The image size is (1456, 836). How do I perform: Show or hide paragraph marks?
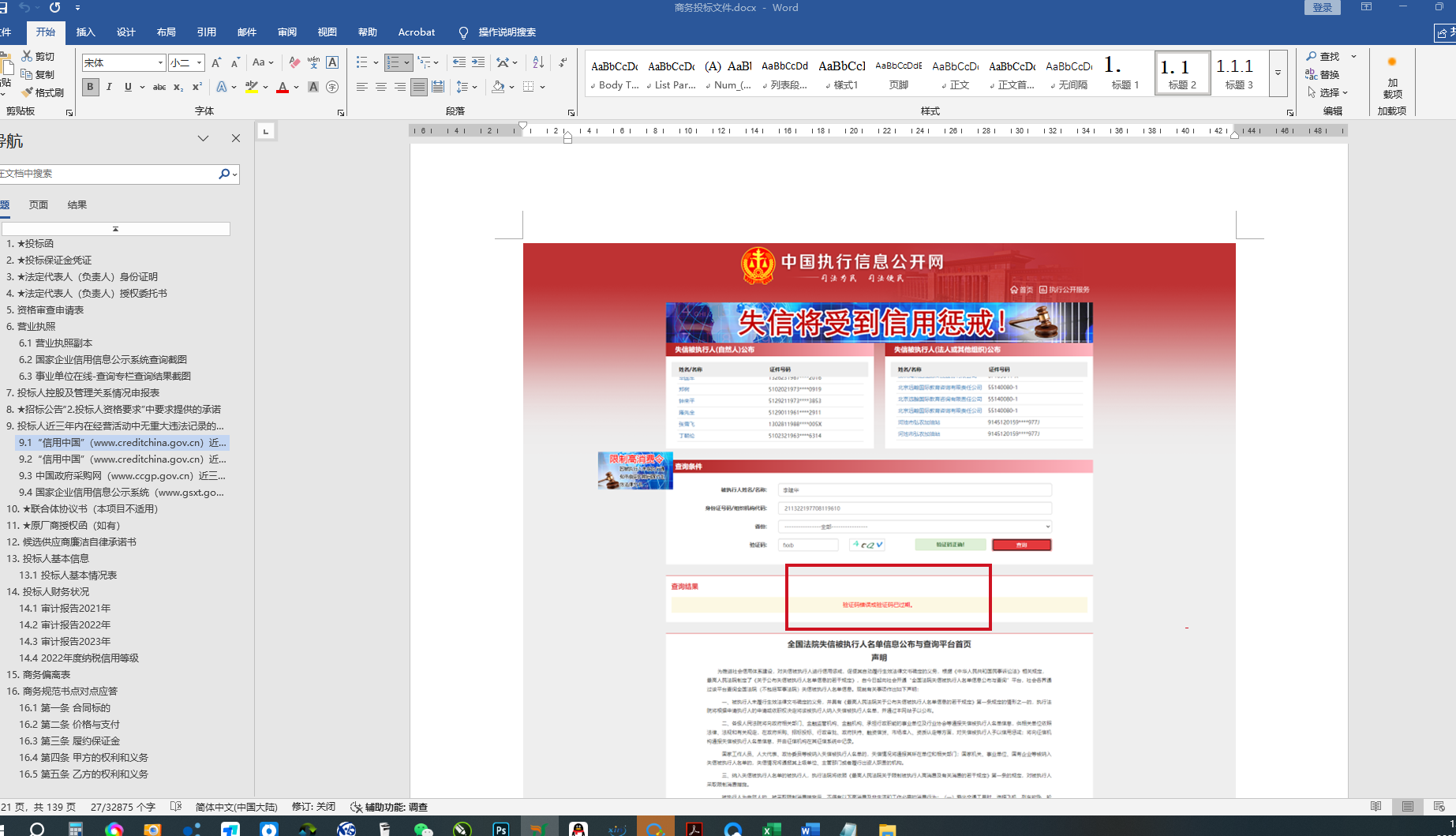[x=563, y=62]
